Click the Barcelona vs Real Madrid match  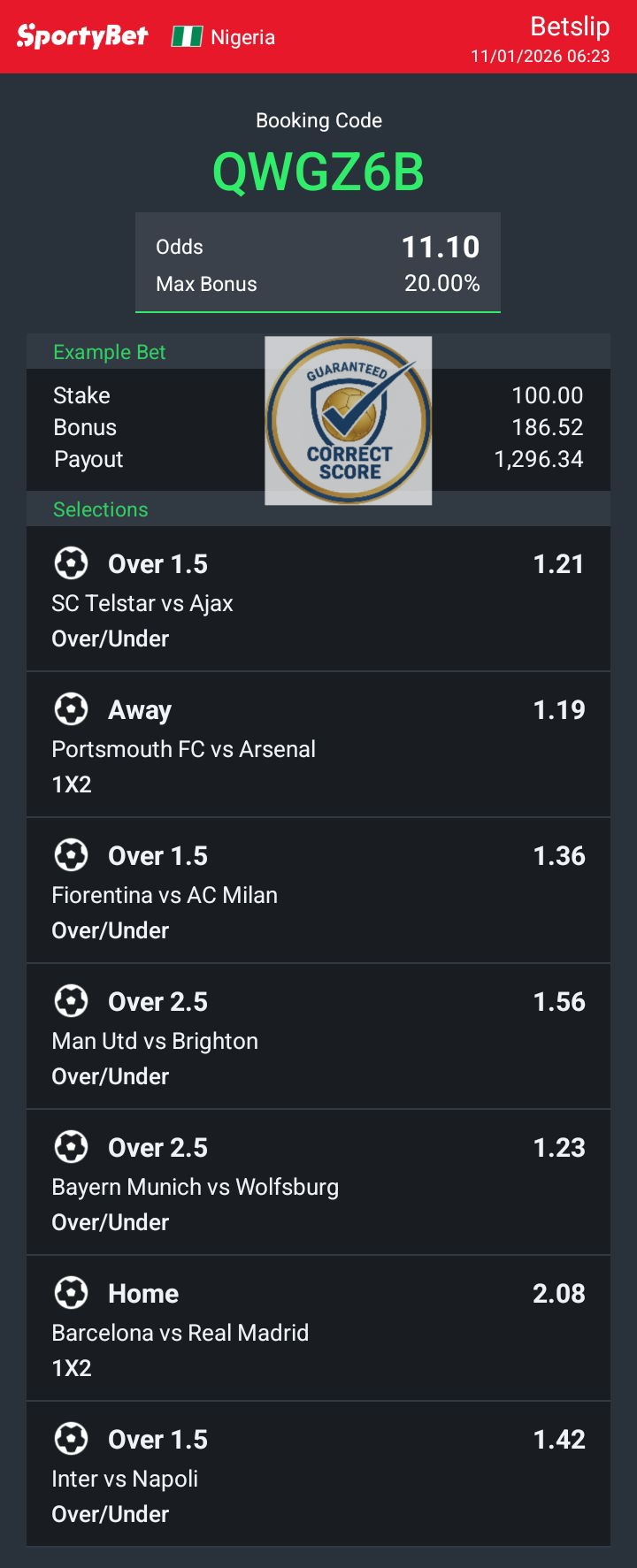click(x=180, y=1333)
